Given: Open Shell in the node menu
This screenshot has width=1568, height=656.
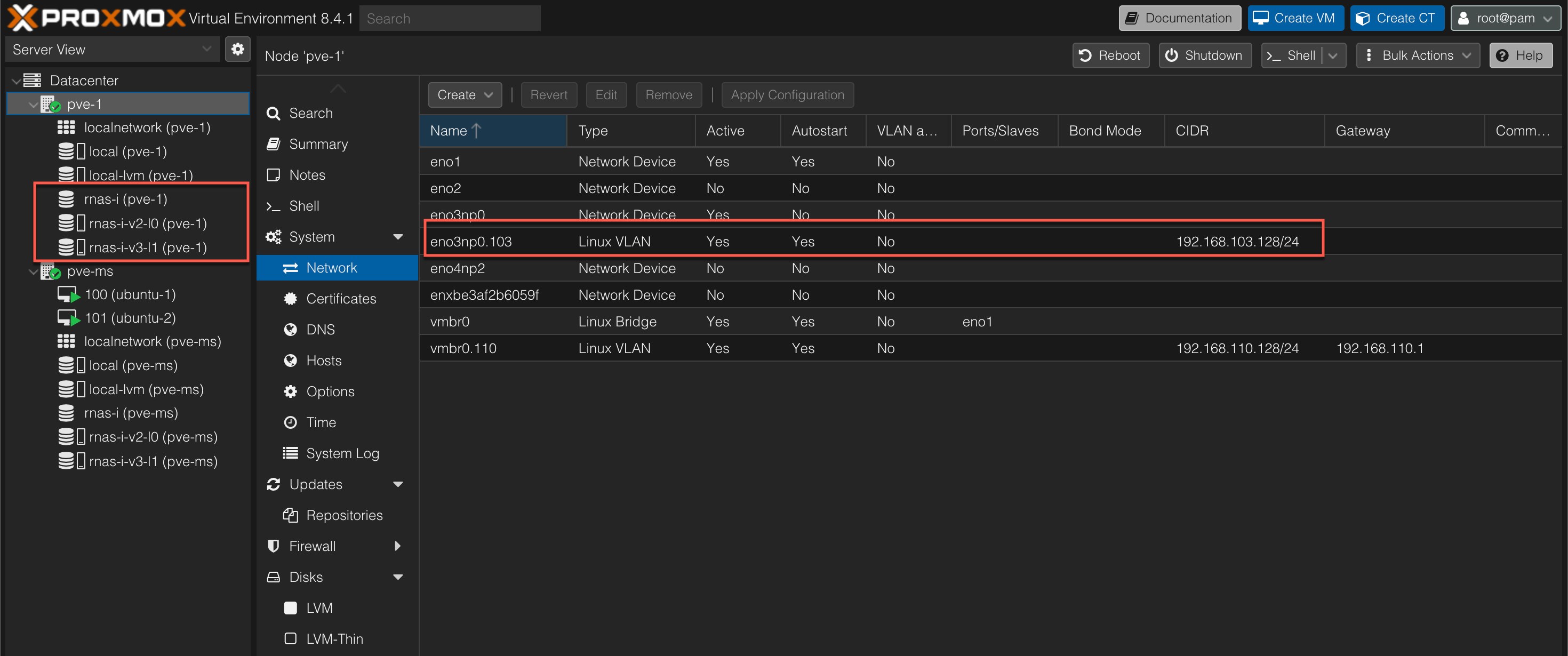Looking at the screenshot, I should click(x=337, y=206).
